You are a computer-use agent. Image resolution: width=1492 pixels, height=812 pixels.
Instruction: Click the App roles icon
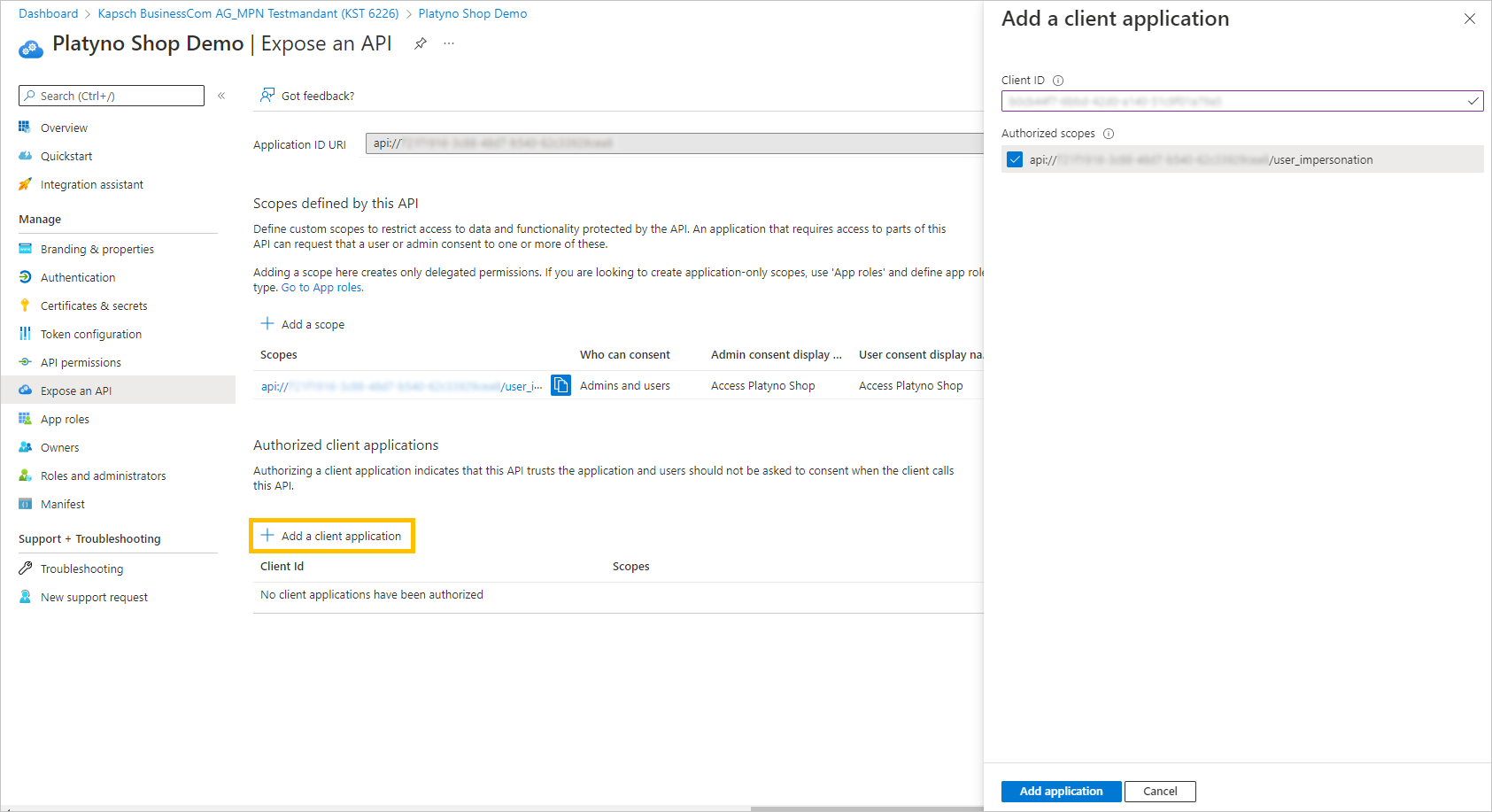25,419
